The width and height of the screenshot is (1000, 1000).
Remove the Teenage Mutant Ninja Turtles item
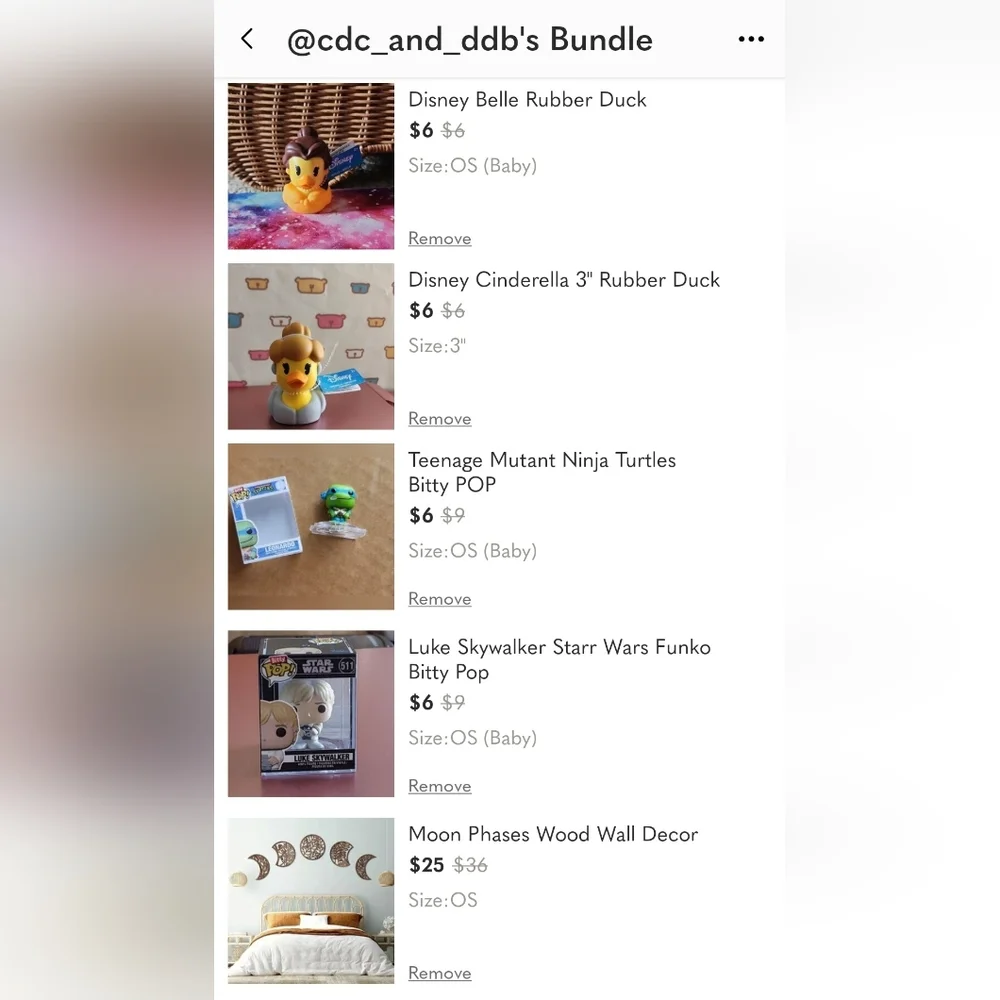[439, 599]
